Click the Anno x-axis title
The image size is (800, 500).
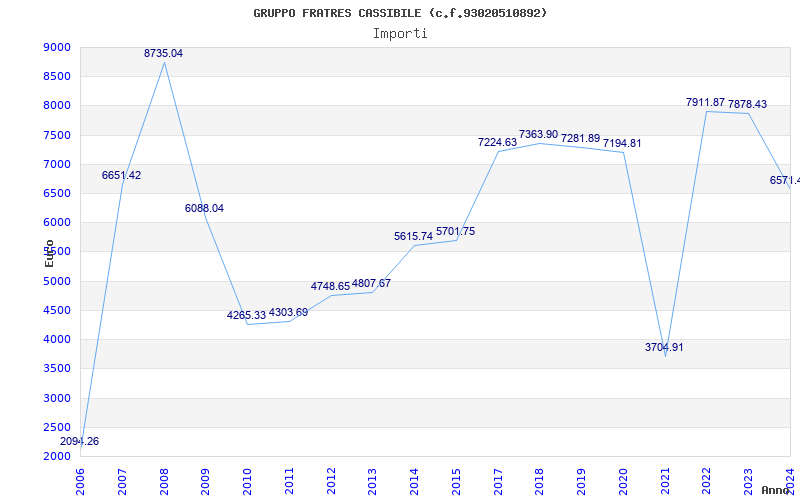[774, 490]
